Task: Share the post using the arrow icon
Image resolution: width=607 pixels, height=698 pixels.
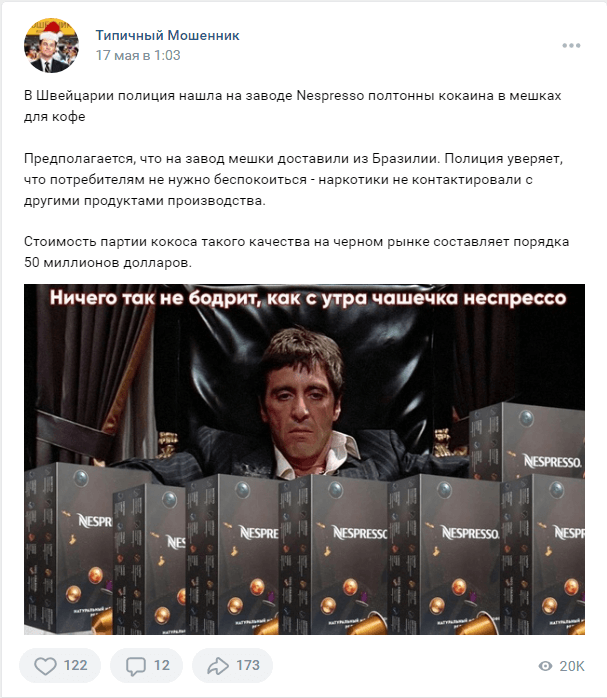Action: (218, 666)
